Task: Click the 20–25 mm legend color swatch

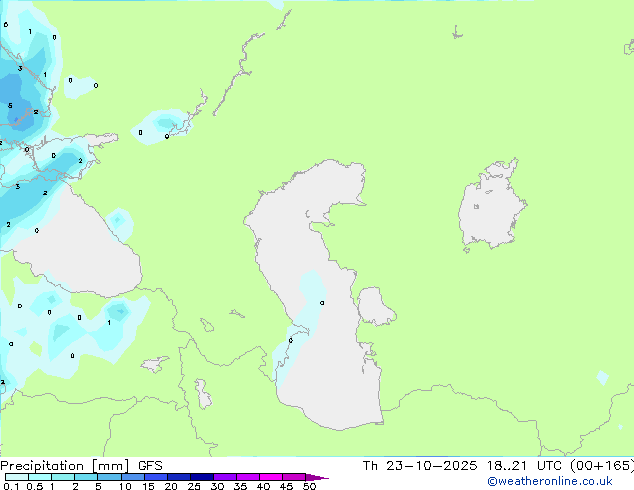Action: [178, 477]
